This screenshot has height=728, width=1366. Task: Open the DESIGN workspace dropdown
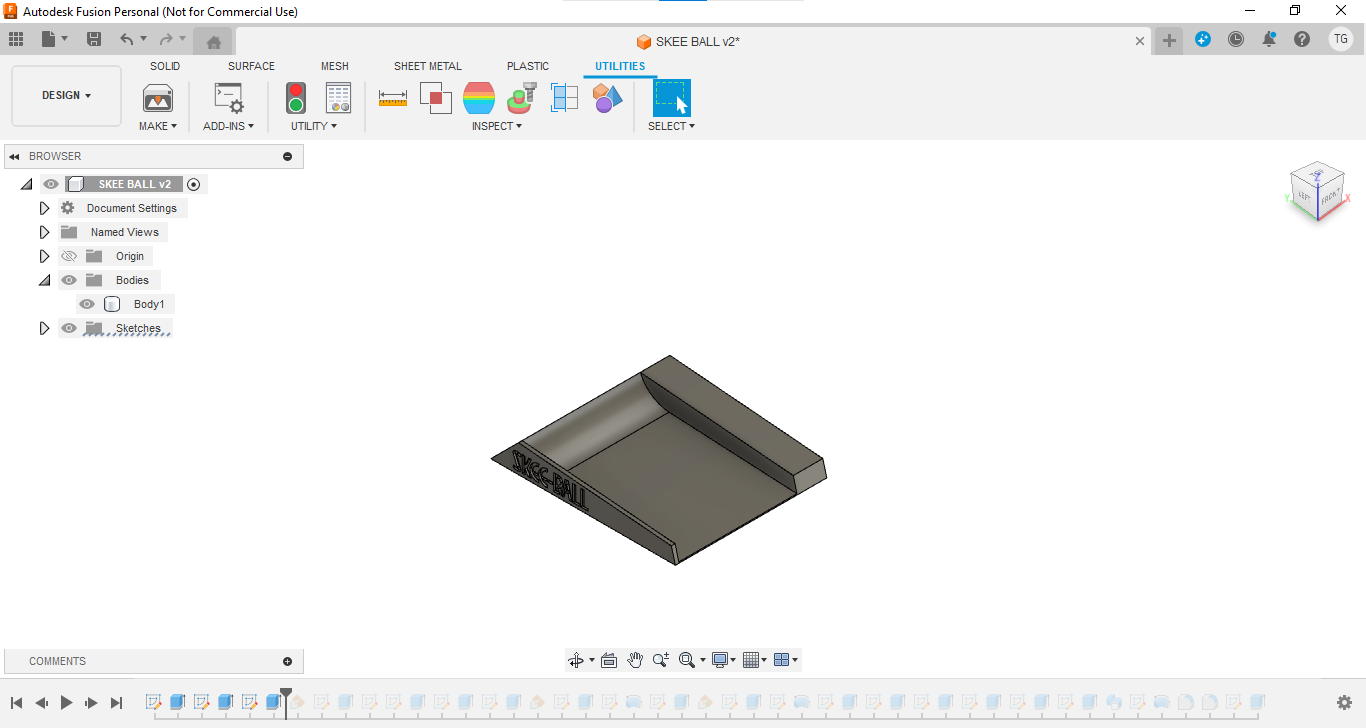(x=66, y=96)
